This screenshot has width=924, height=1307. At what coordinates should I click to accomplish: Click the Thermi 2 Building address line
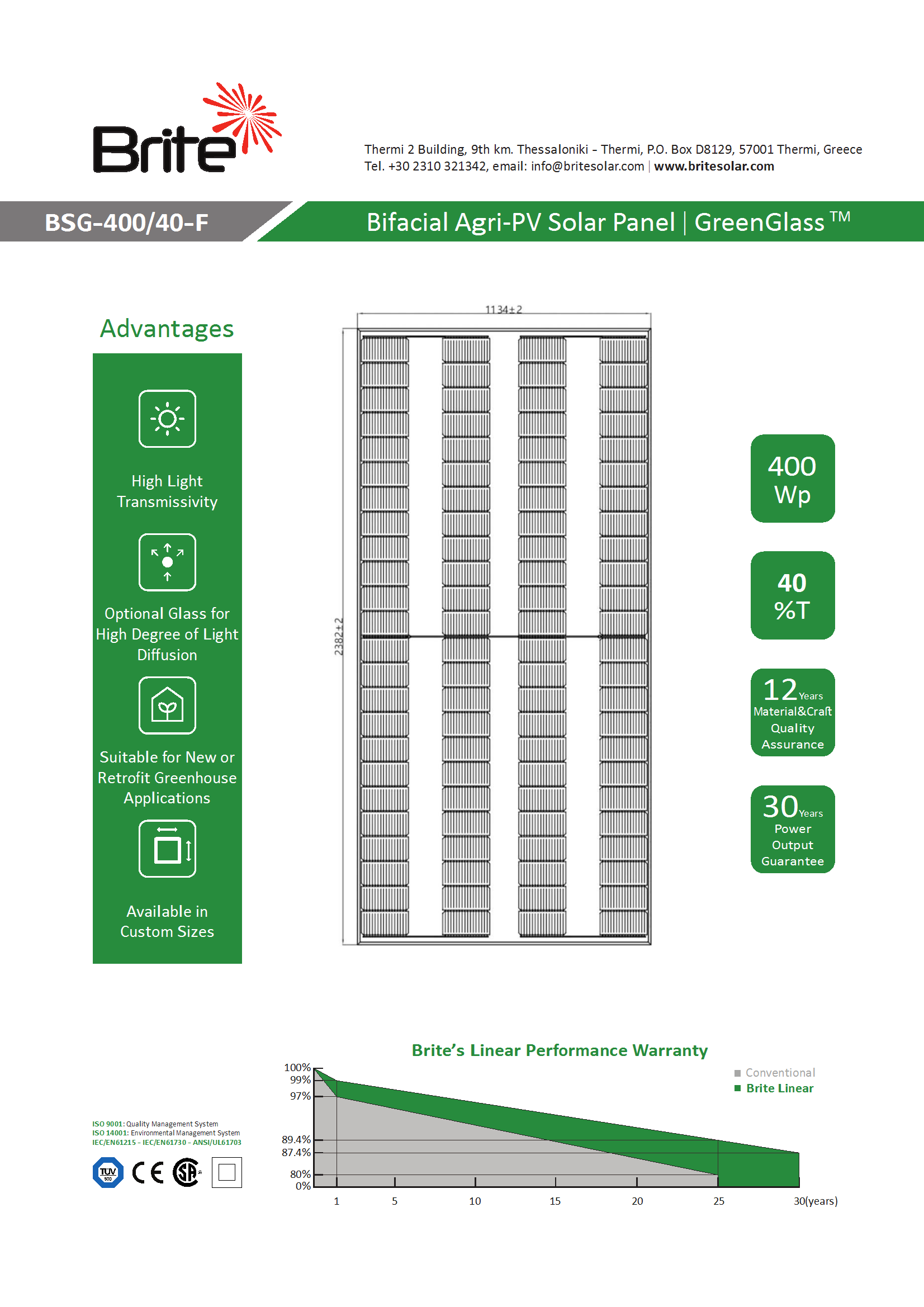click(613, 149)
